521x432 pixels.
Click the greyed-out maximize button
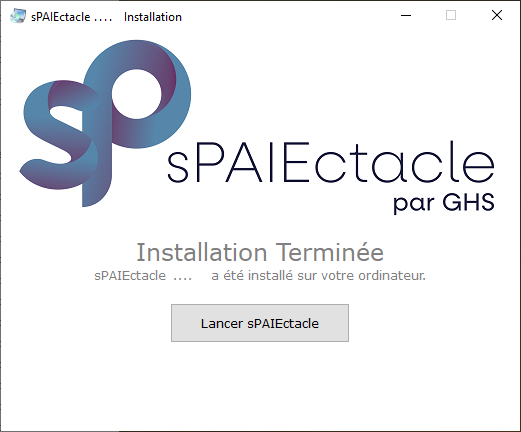pyautogui.click(x=451, y=15)
